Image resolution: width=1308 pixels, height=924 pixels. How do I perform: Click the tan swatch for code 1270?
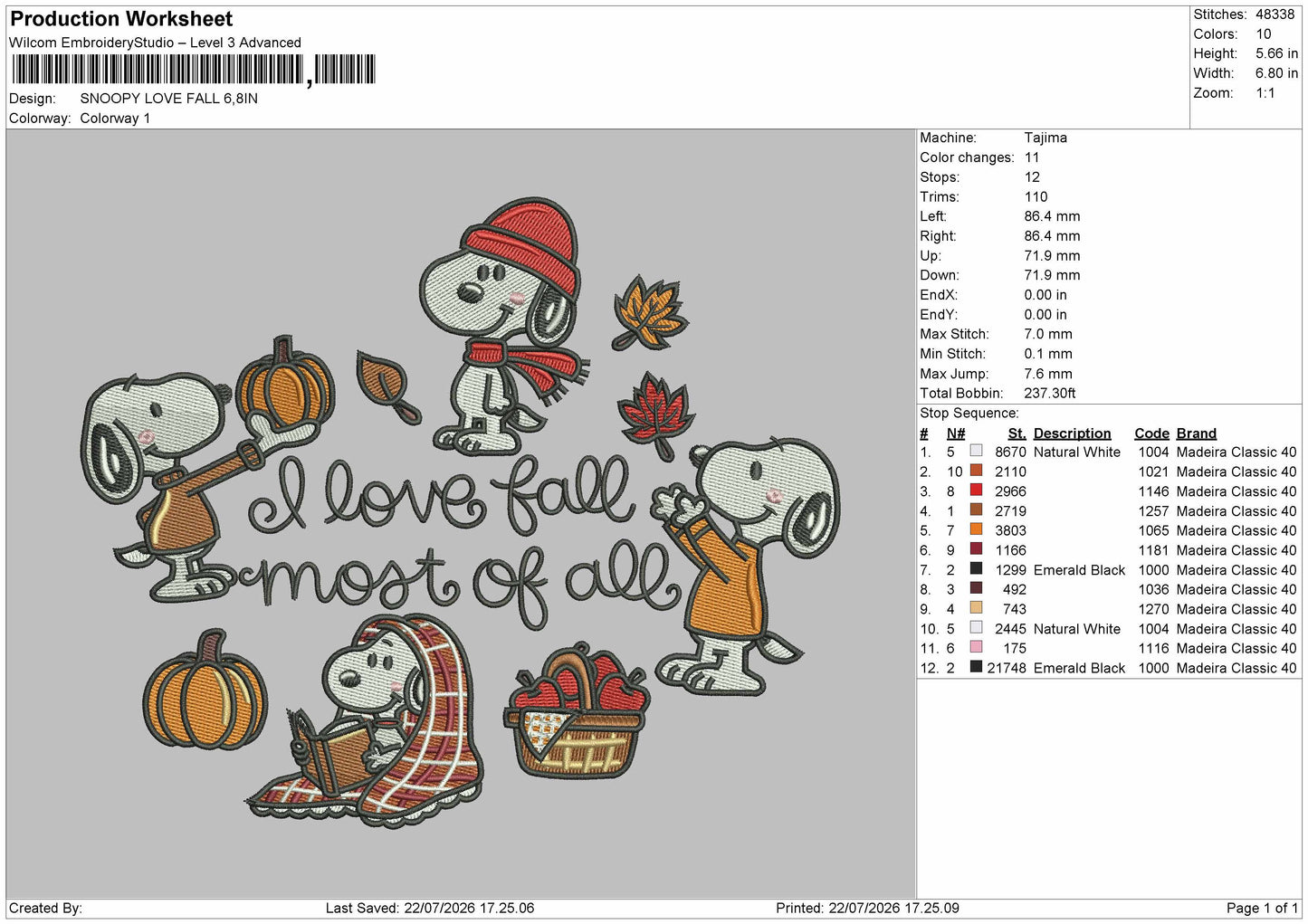tap(976, 608)
